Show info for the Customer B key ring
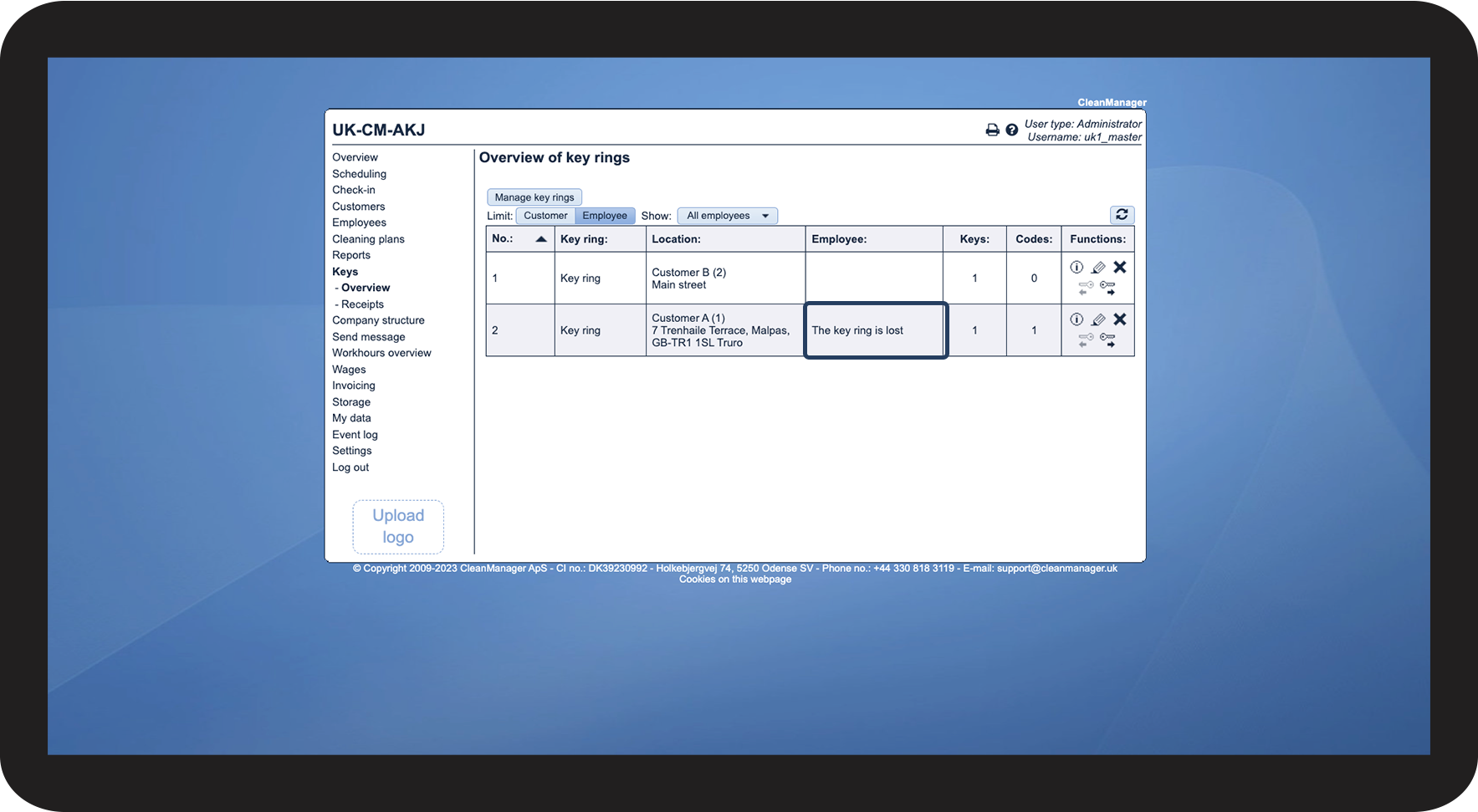Viewport: 1478px width, 812px height. click(1077, 268)
